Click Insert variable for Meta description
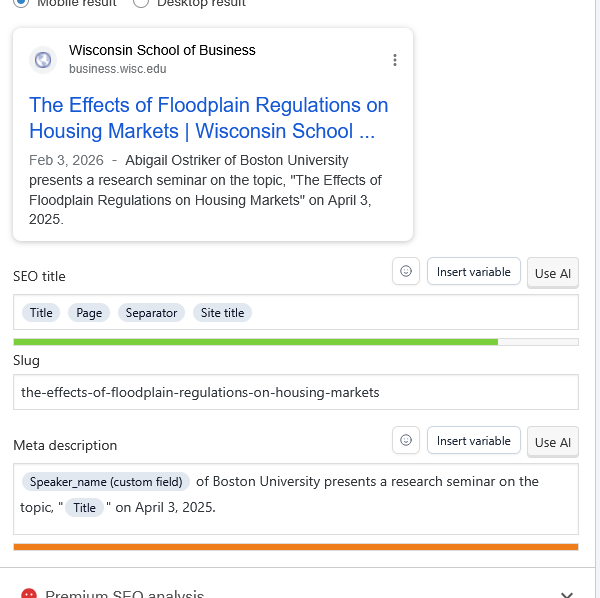The image size is (600, 598). pos(473,441)
